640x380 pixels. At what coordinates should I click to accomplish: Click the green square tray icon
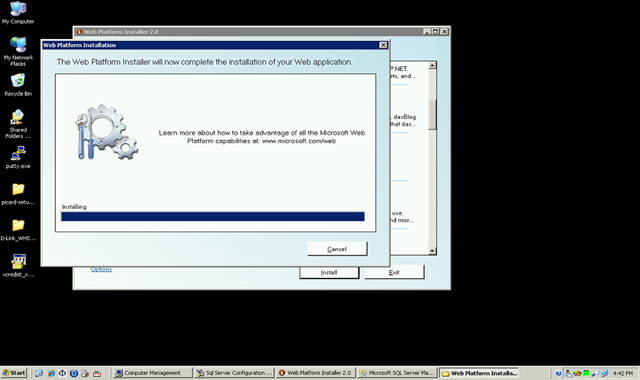586,373
